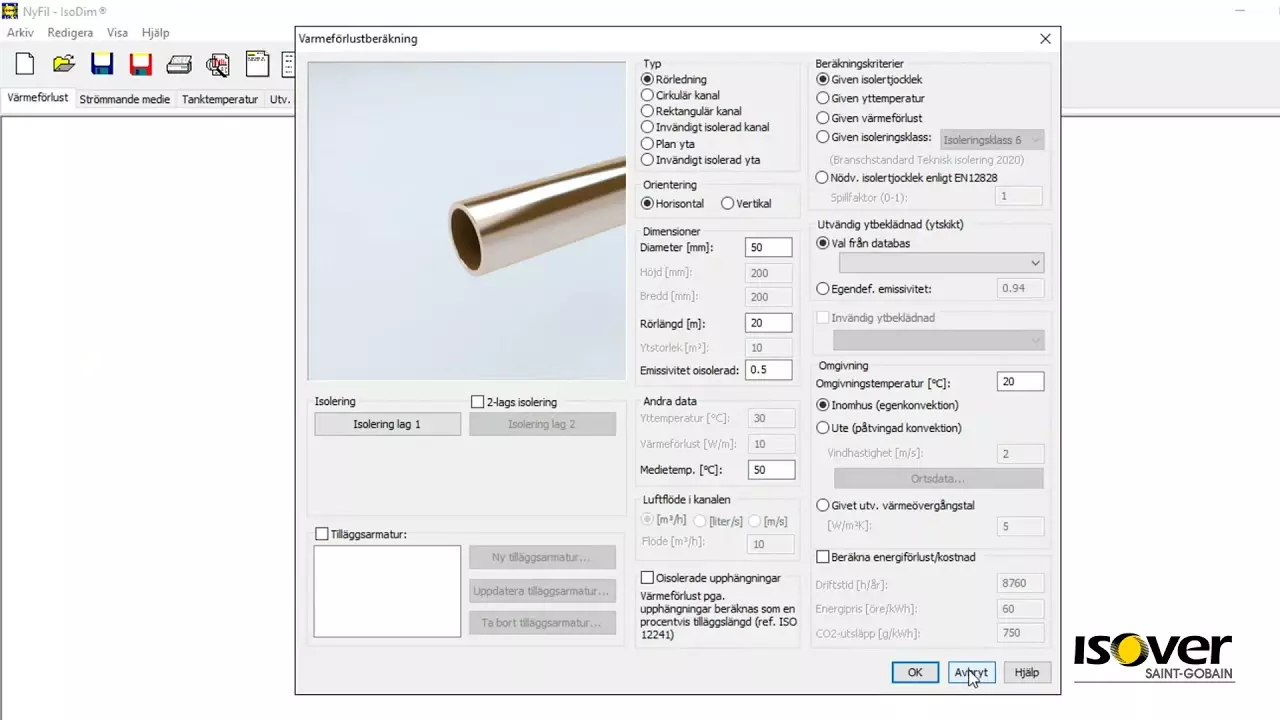Open the Val från databas cladding dropdown

[x=941, y=263]
